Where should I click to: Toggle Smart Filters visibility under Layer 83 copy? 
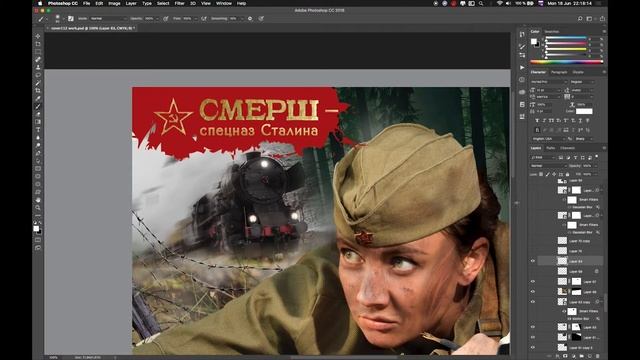click(564, 311)
